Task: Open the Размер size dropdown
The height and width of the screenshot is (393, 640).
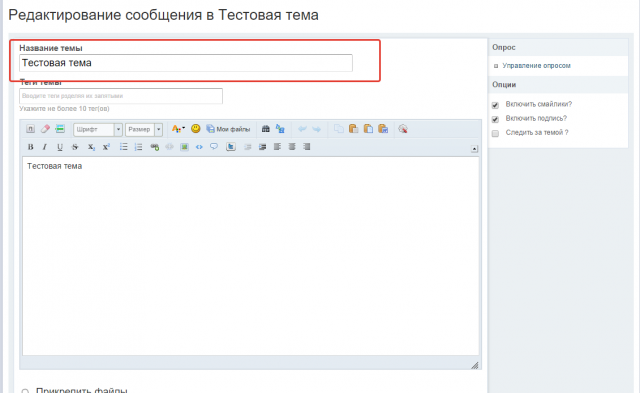Action: click(x=144, y=129)
